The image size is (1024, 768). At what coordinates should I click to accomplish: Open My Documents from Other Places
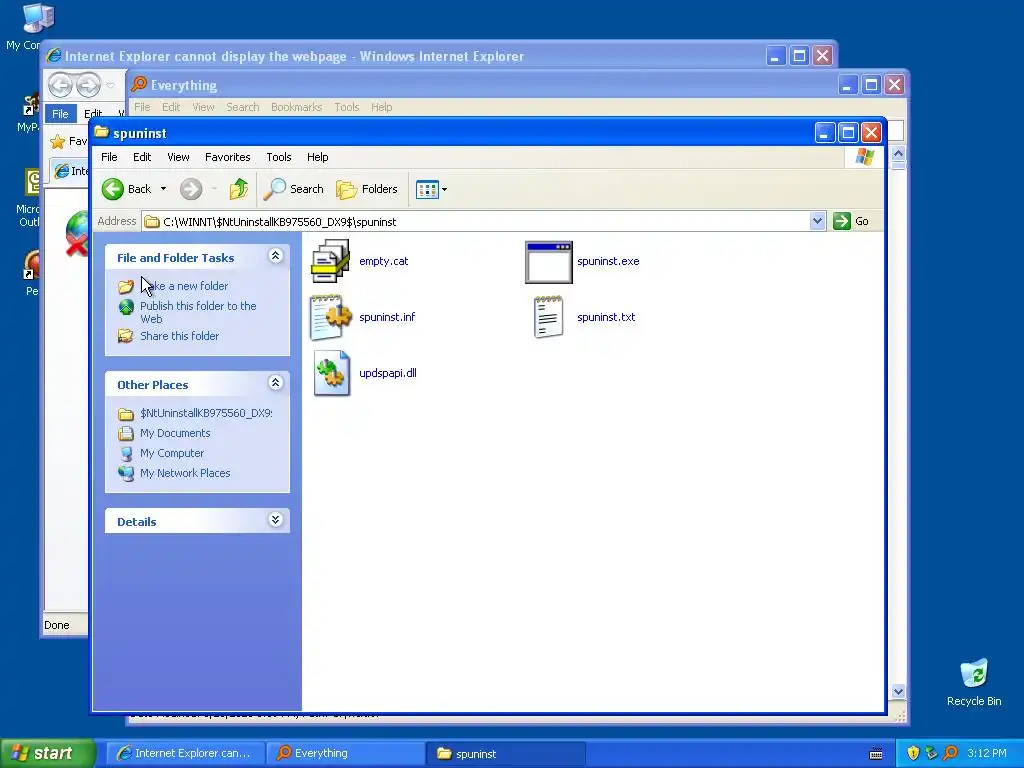tap(175, 434)
